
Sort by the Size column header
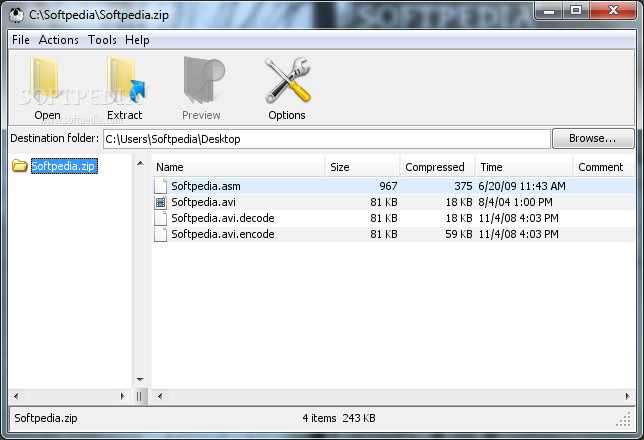tap(362, 167)
